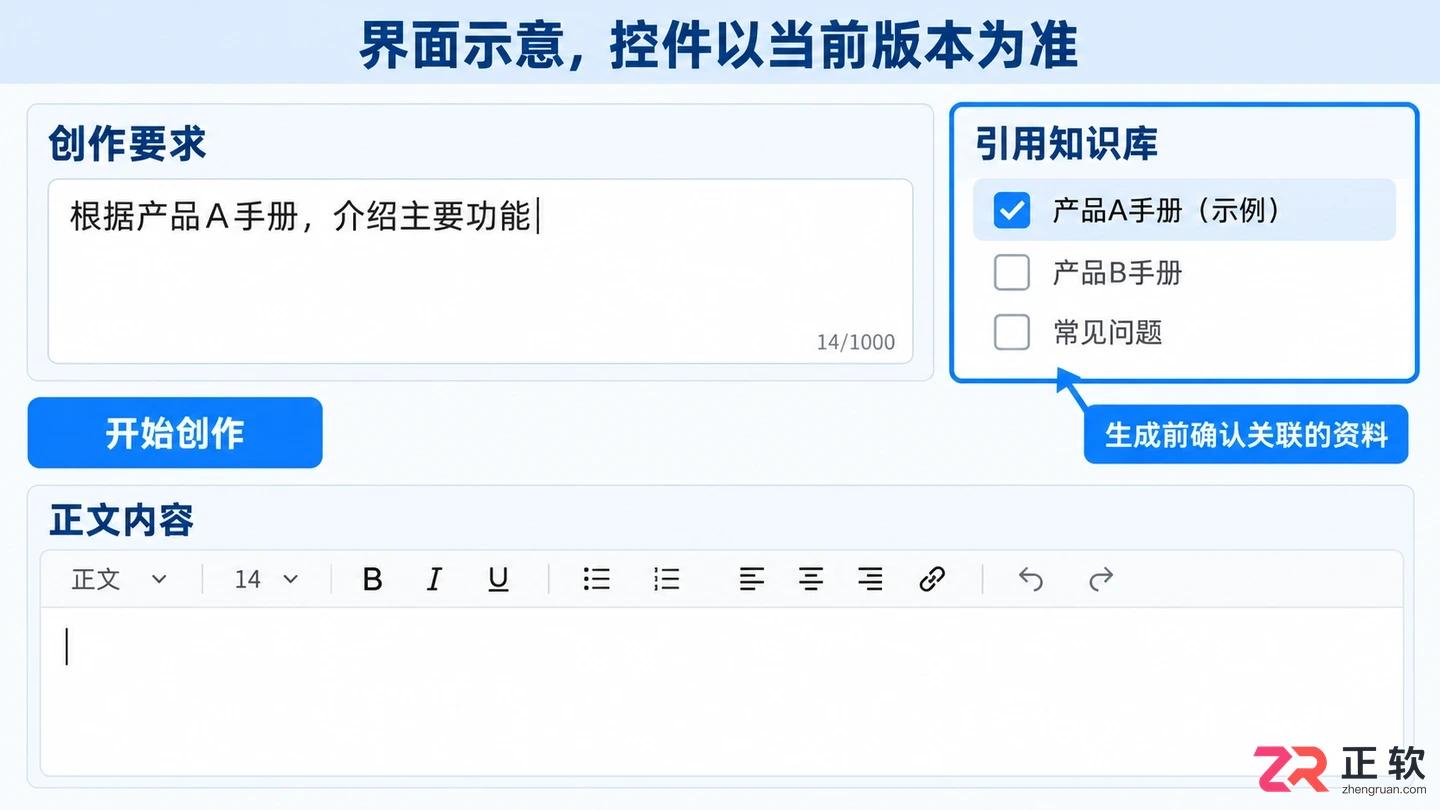Apply bold formatting in the editor toolbar
This screenshot has width=1440, height=810.
(x=372, y=579)
